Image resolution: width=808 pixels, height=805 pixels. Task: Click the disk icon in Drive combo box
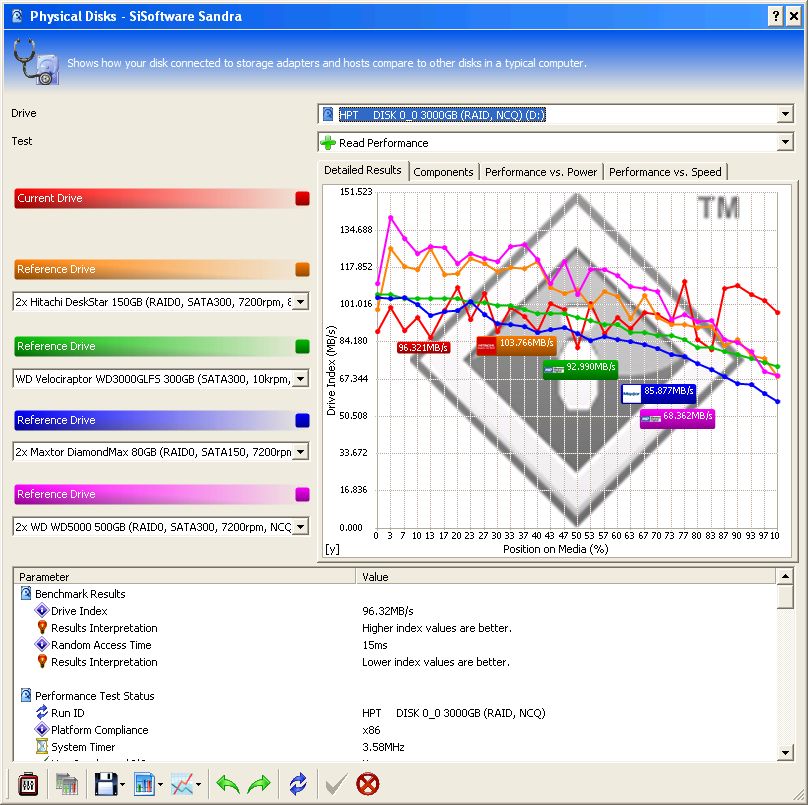click(x=328, y=114)
